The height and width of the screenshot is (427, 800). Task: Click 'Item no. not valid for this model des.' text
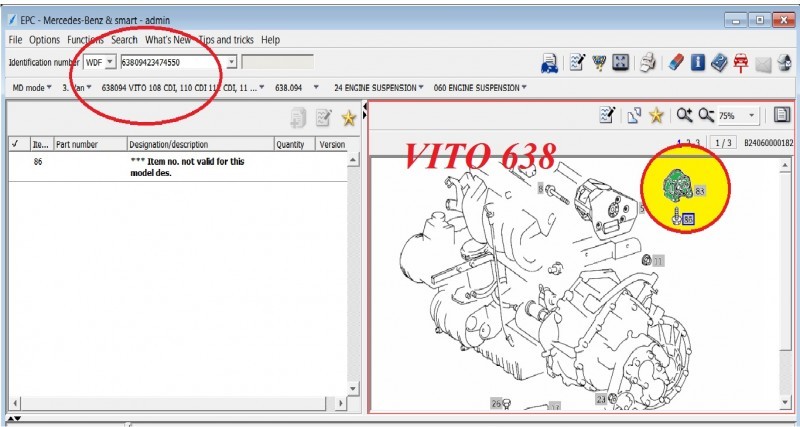point(188,167)
